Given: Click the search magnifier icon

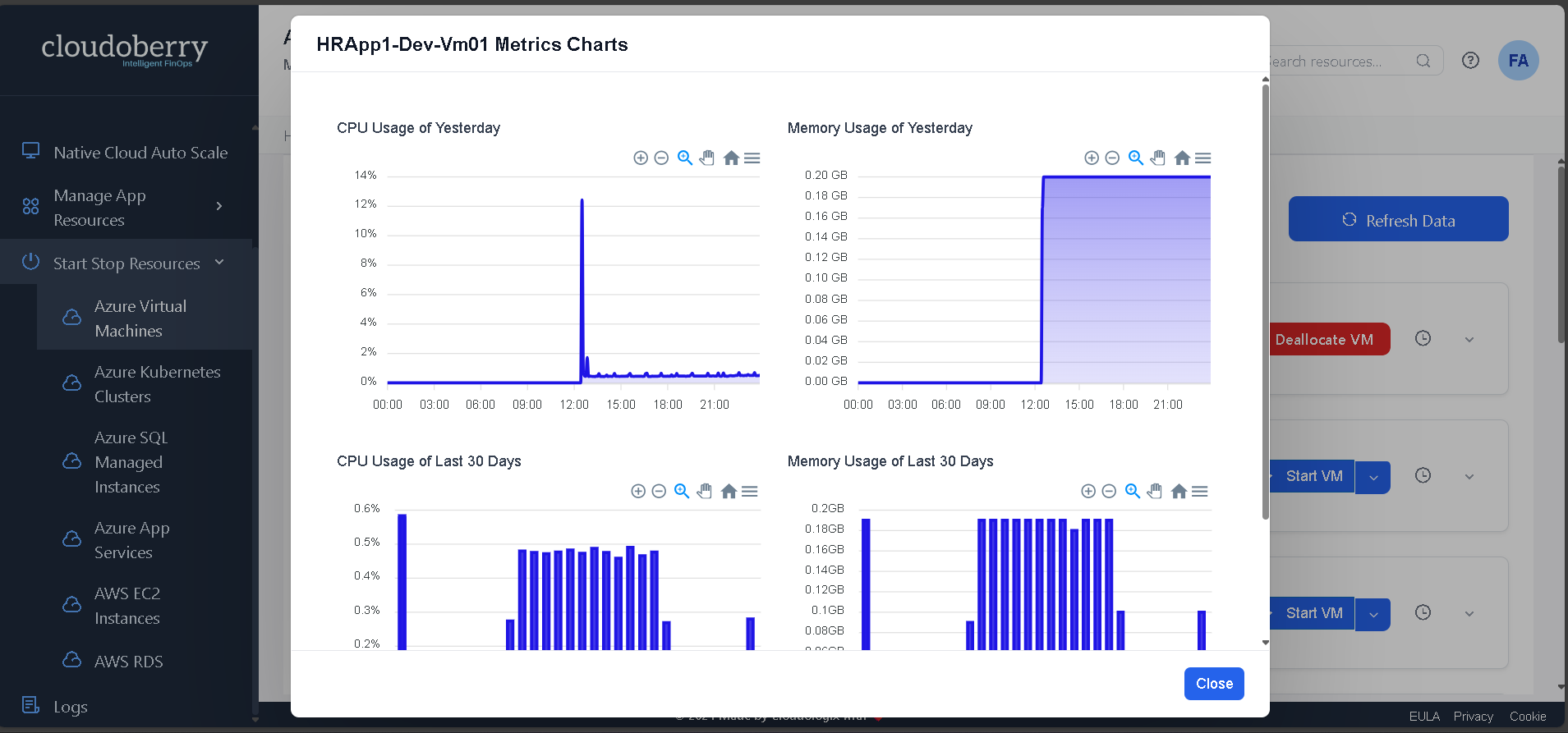Looking at the screenshot, I should pyautogui.click(x=1423, y=61).
